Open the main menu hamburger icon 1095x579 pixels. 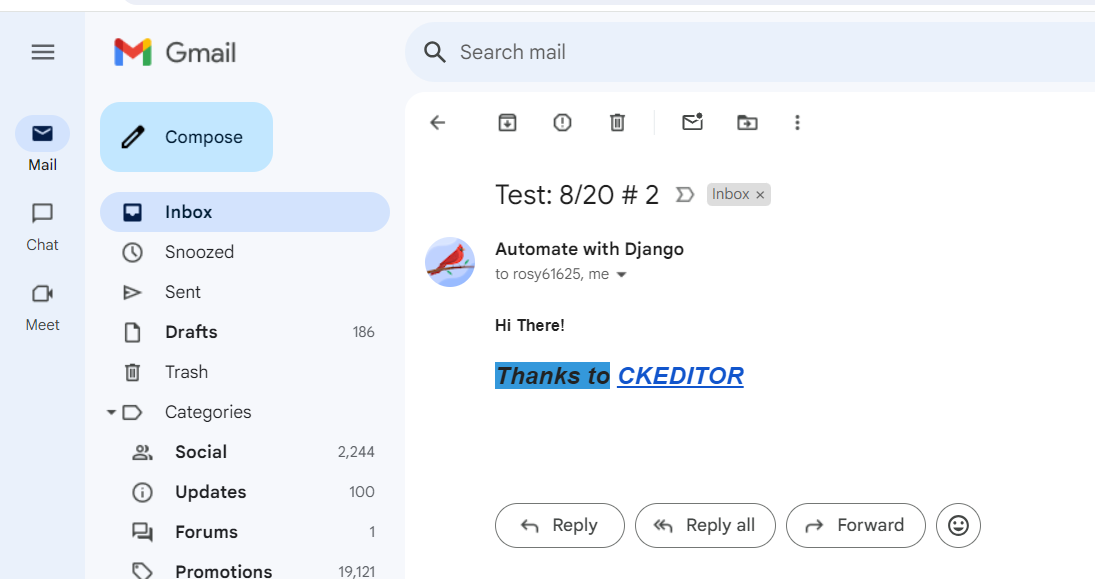[43, 52]
